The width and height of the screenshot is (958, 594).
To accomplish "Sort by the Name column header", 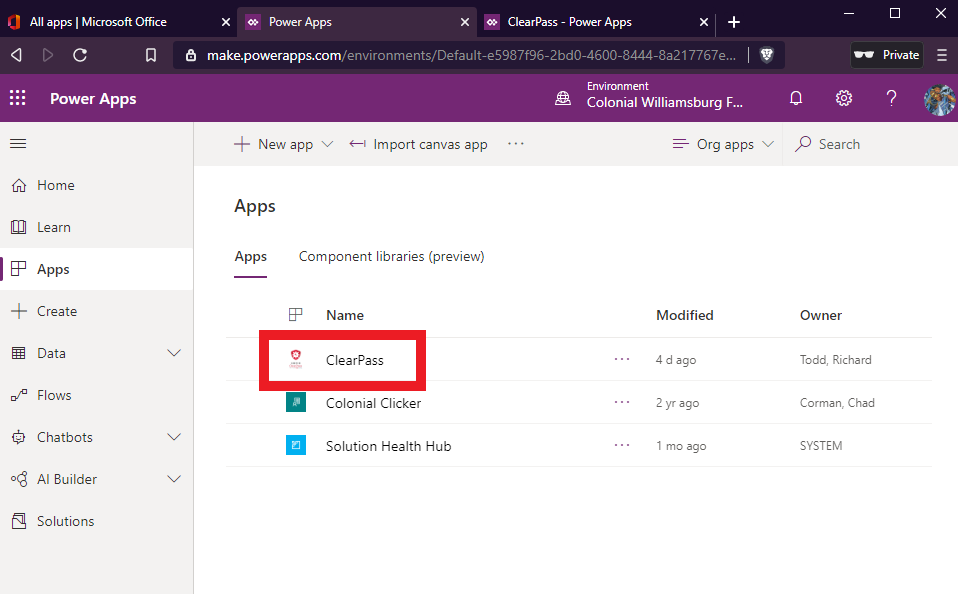I will click(345, 315).
